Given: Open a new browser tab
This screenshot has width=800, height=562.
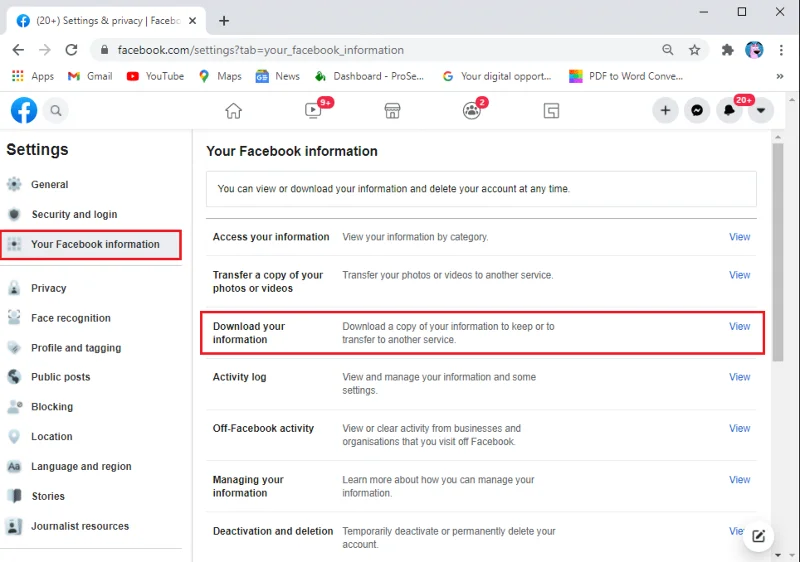Looking at the screenshot, I should click(x=224, y=21).
